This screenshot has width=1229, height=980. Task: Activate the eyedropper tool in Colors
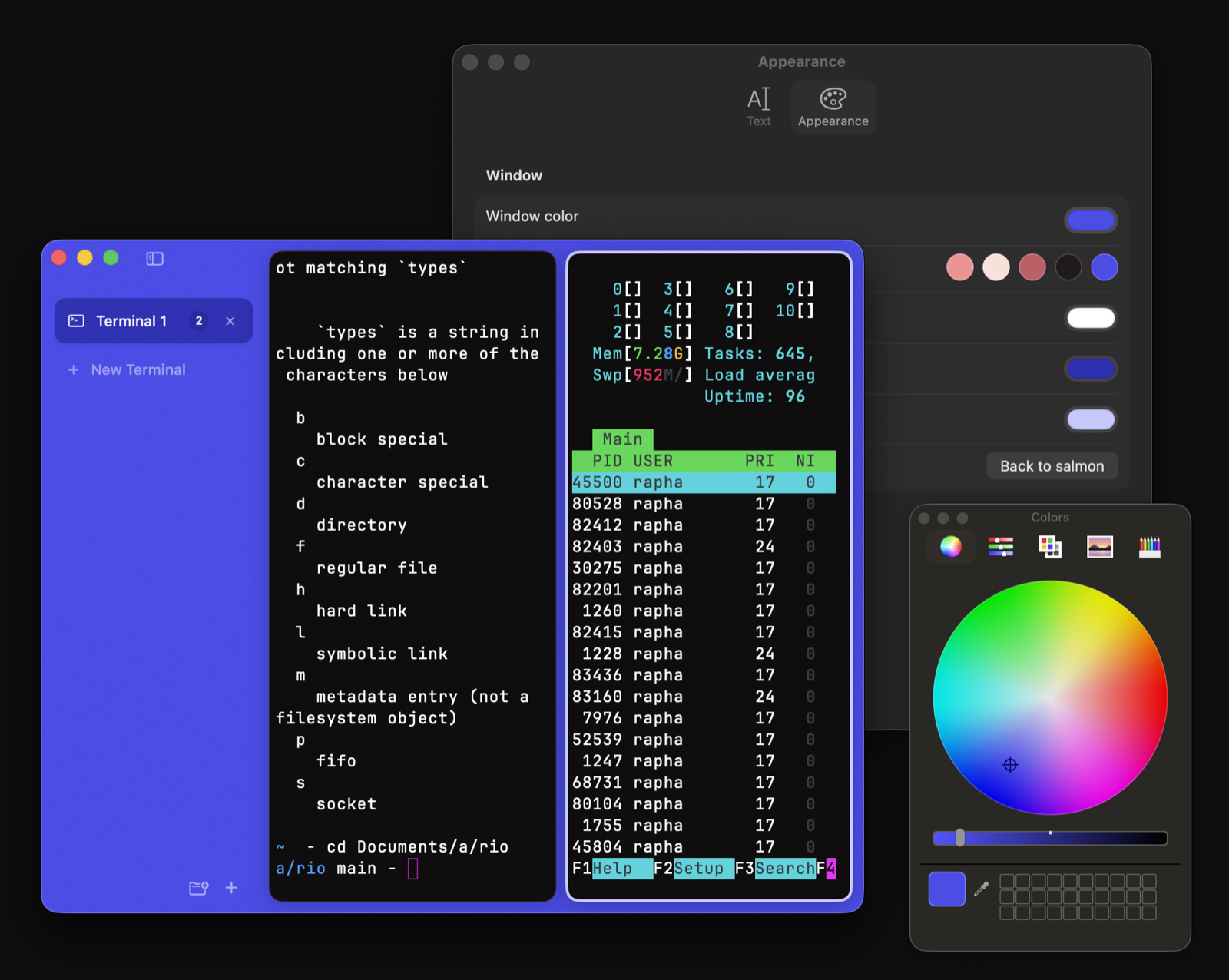(x=981, y=889)
